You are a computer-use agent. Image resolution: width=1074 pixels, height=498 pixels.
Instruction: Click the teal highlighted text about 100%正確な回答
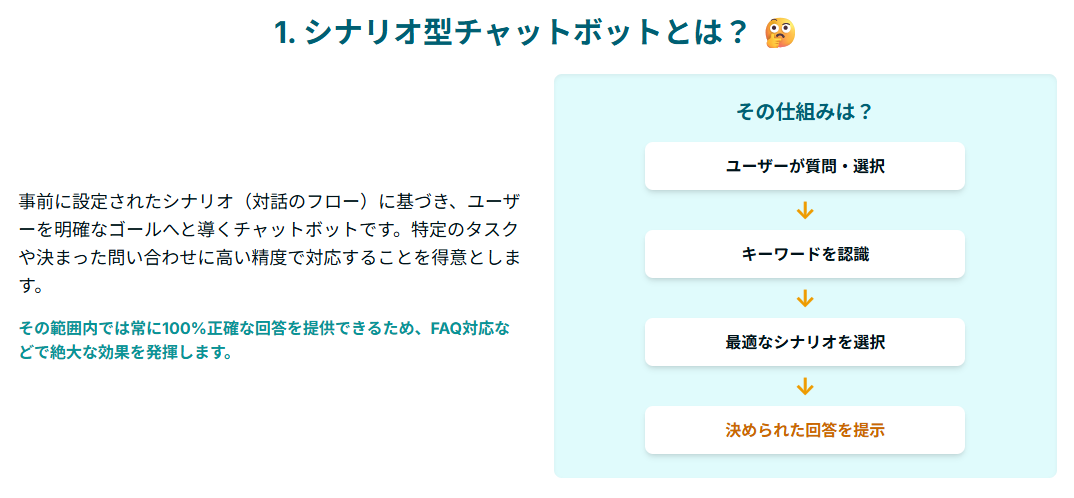tap(264, 340)
